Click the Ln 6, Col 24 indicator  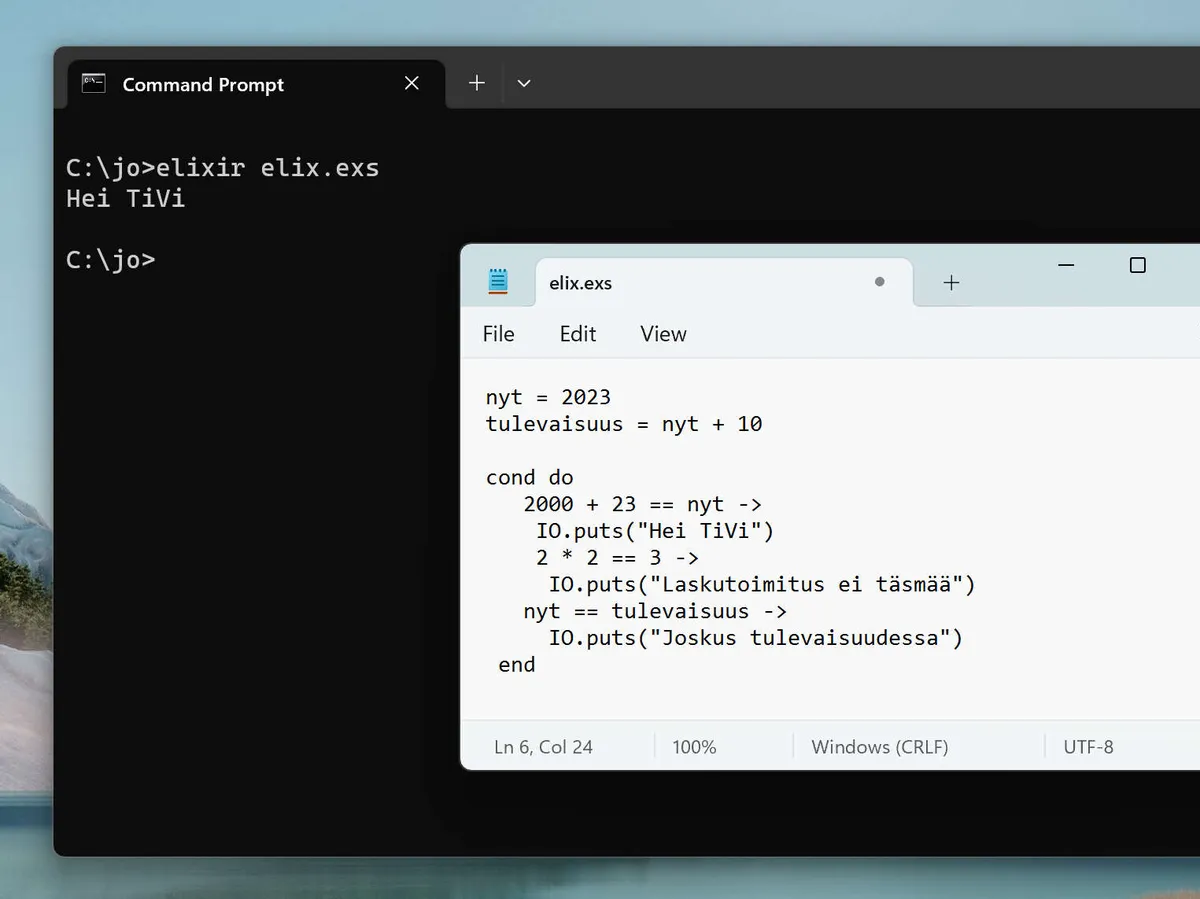pos(543,747)
